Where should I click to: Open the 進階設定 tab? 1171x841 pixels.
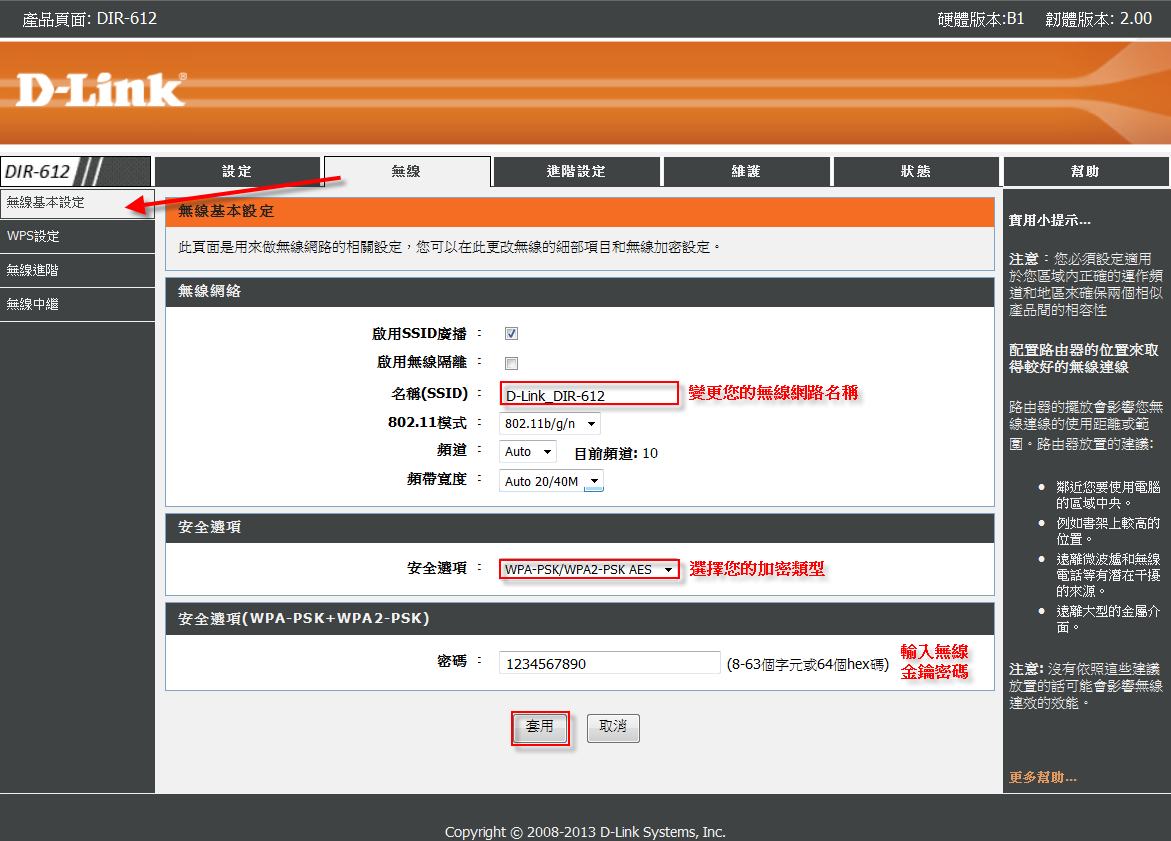point(577,171)
